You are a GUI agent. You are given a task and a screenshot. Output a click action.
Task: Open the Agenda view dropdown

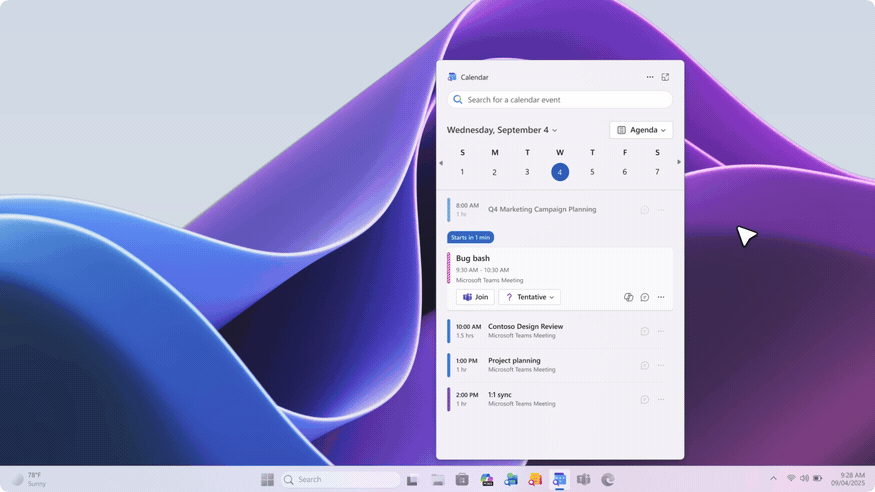(x=641, y=130)
